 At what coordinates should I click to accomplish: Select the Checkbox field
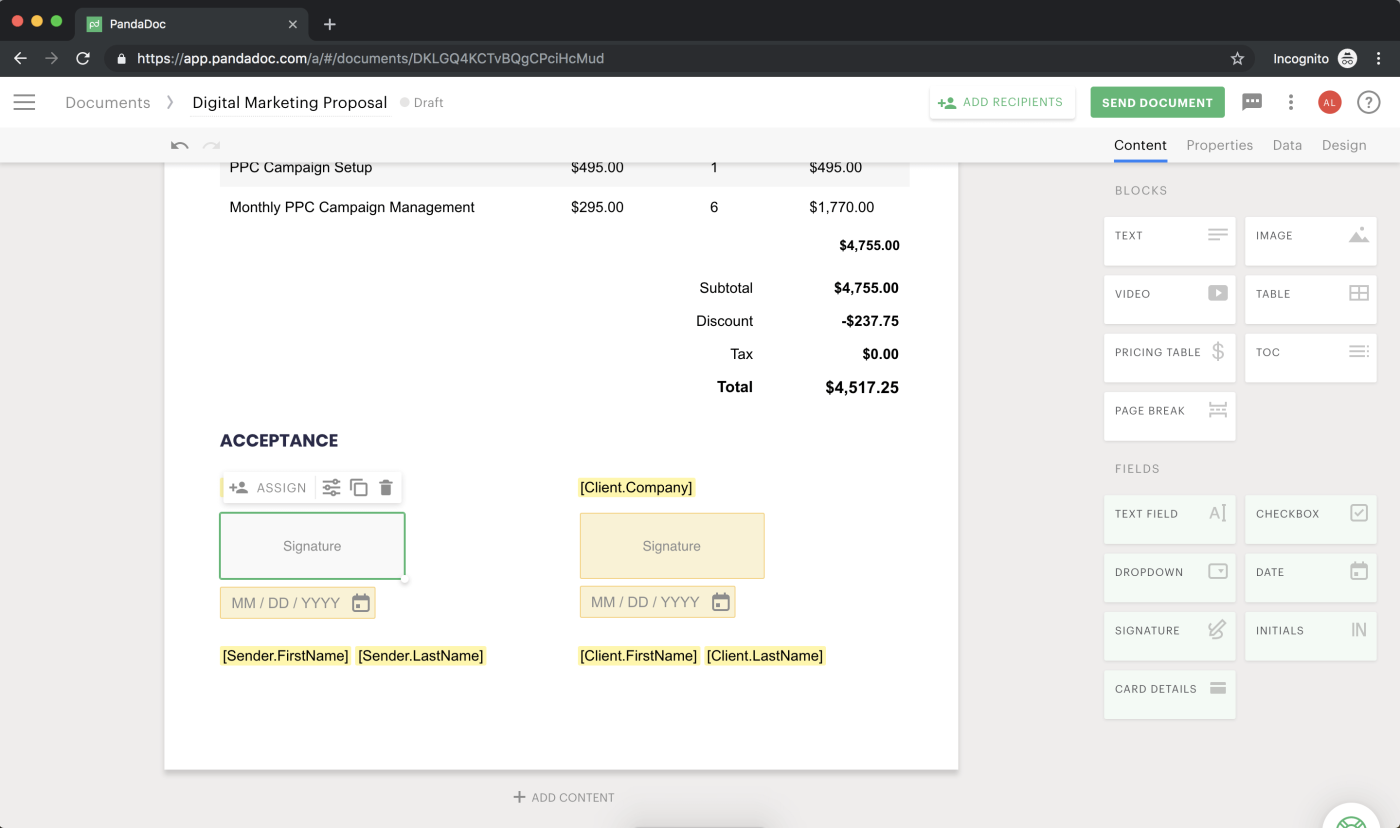1311,519
